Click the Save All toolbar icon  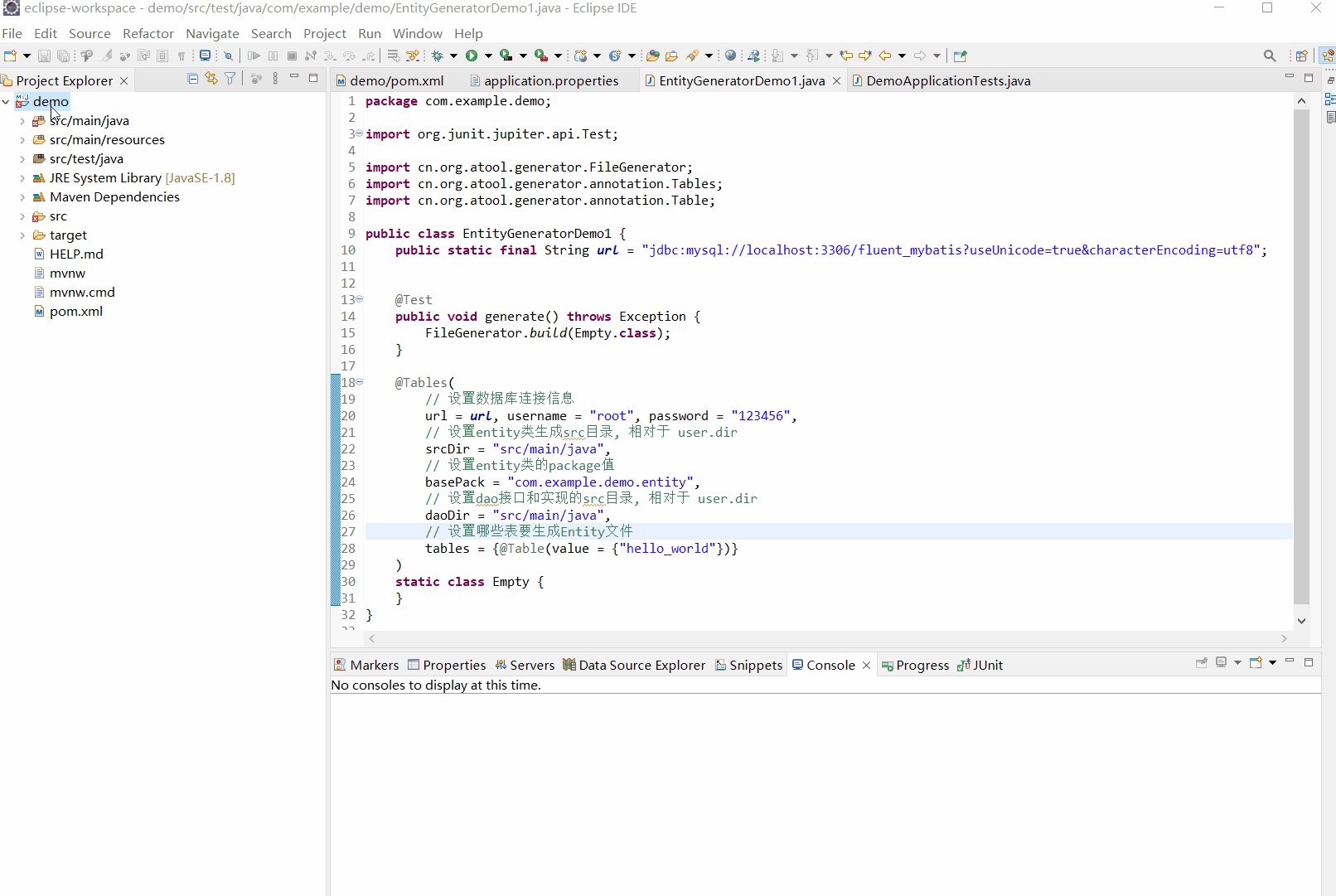coord(63,56)
